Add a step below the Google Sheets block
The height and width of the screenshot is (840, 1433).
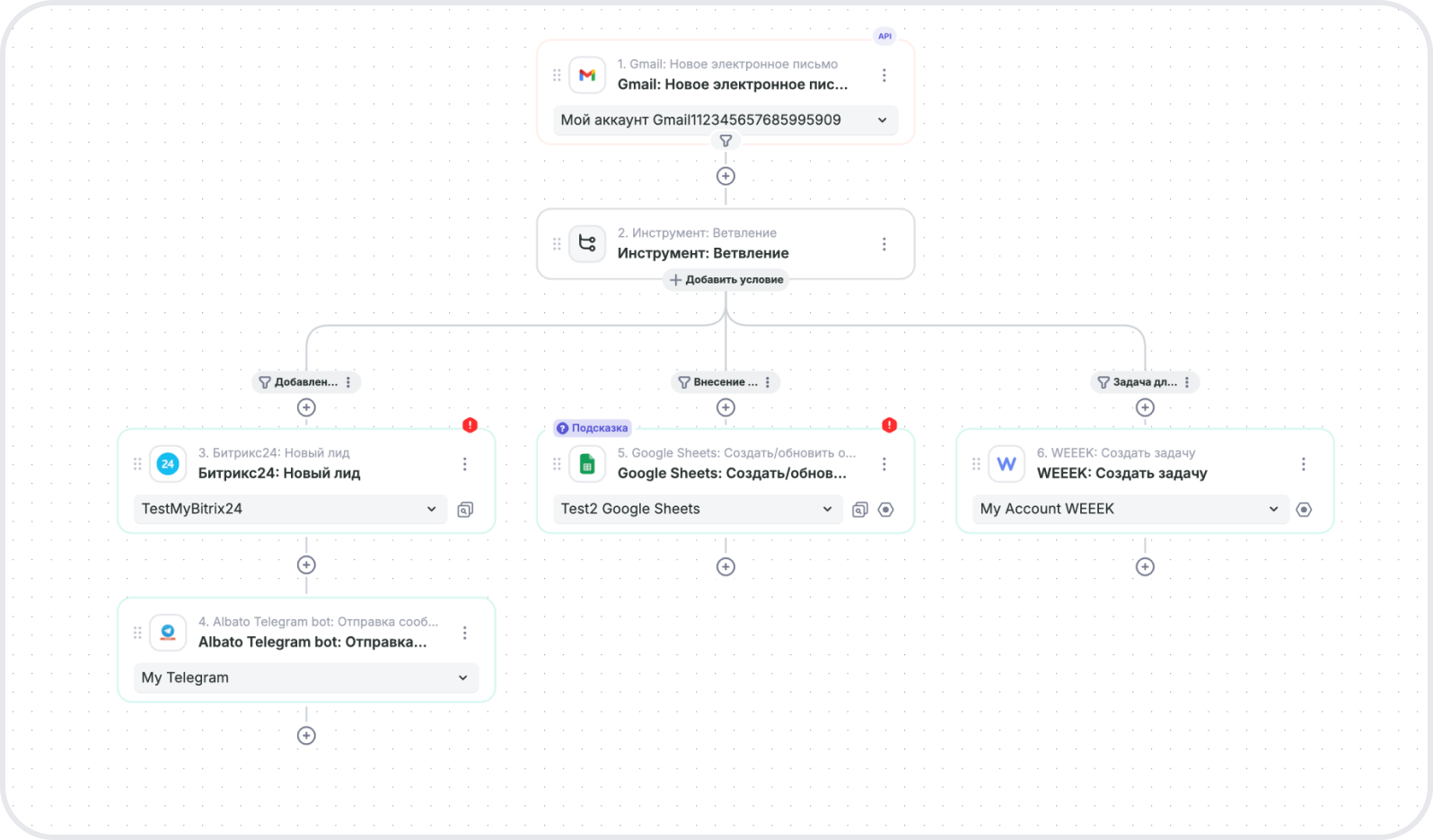(725, 567)
